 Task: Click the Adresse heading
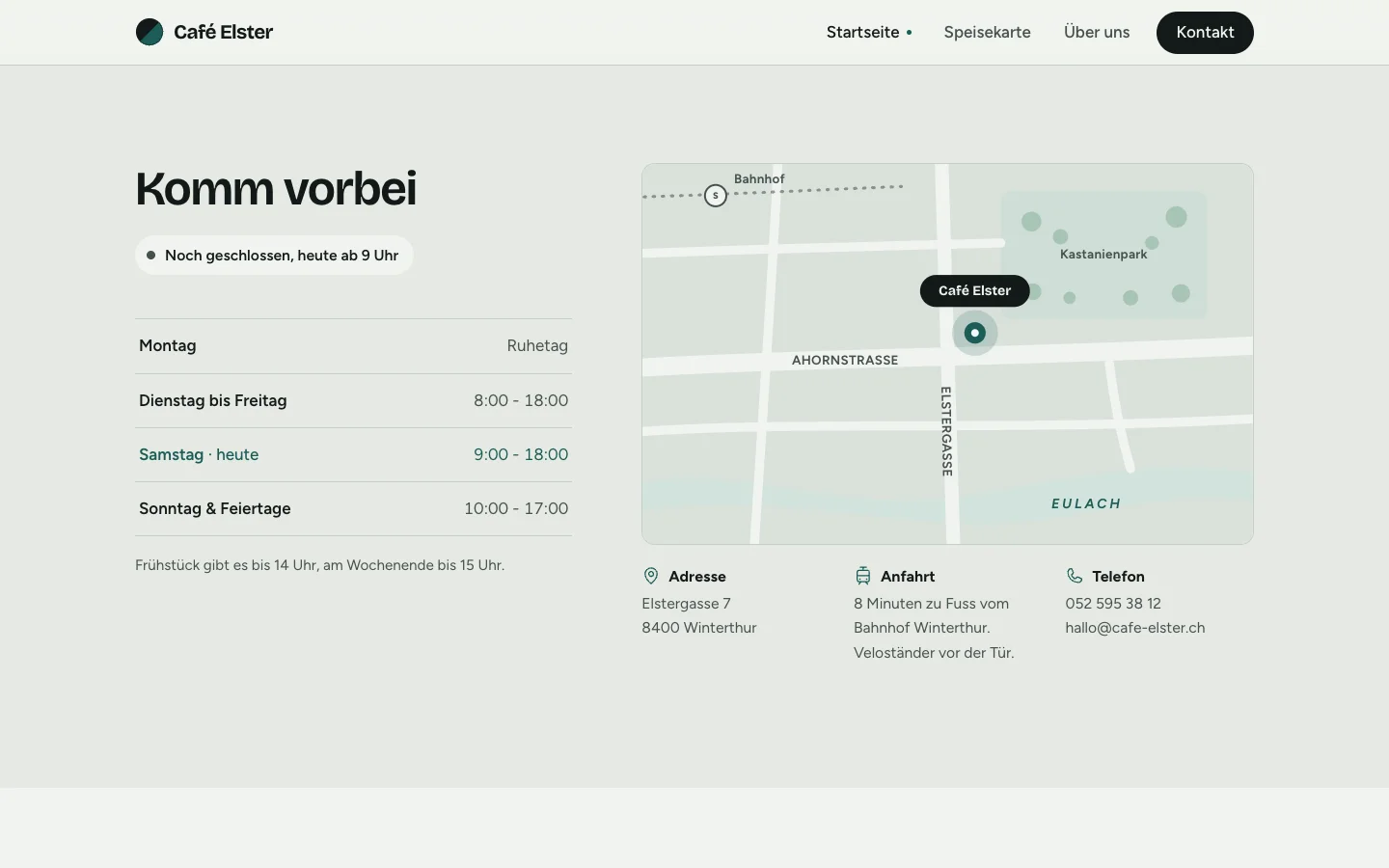click(x=697, y=577)
